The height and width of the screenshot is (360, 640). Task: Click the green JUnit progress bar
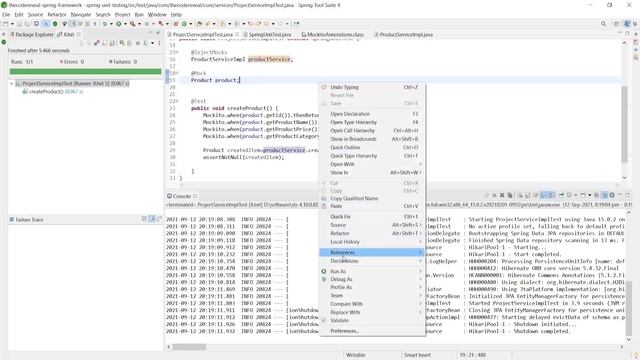pyautogui.click(x=85, y=71)
